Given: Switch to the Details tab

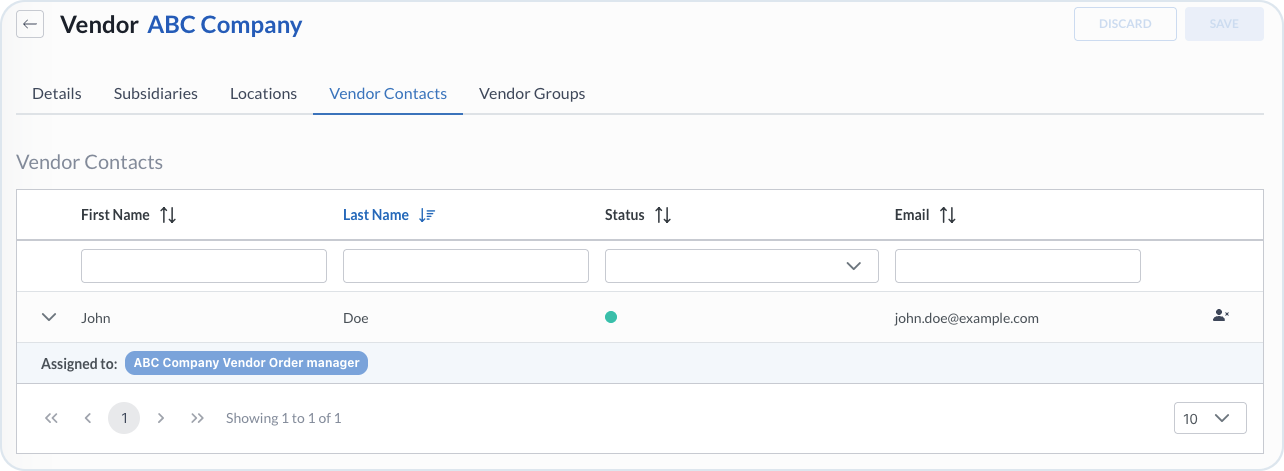Looking at the screenshot, I should [57, 93].
